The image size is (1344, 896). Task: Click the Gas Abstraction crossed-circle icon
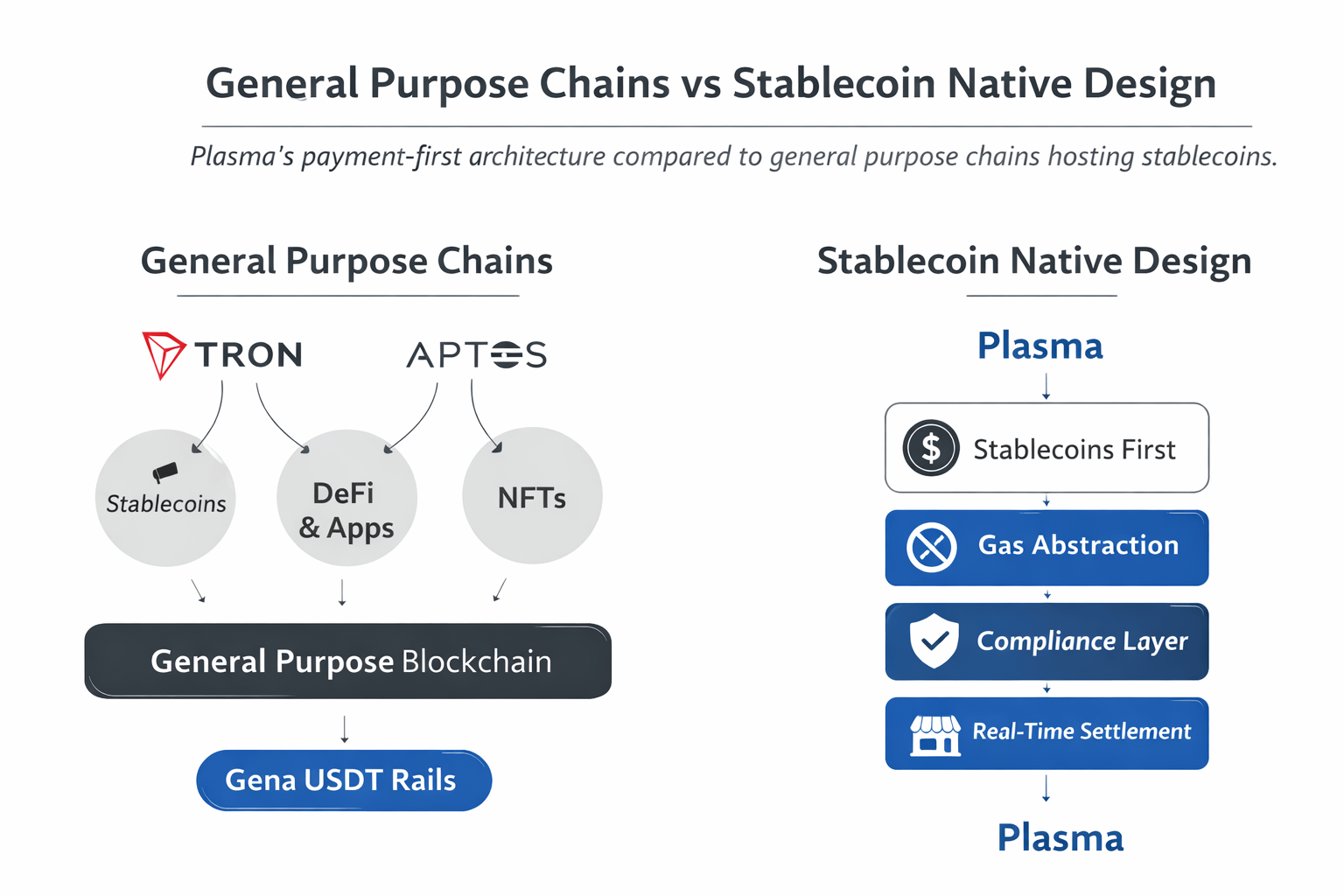point(931,548)
